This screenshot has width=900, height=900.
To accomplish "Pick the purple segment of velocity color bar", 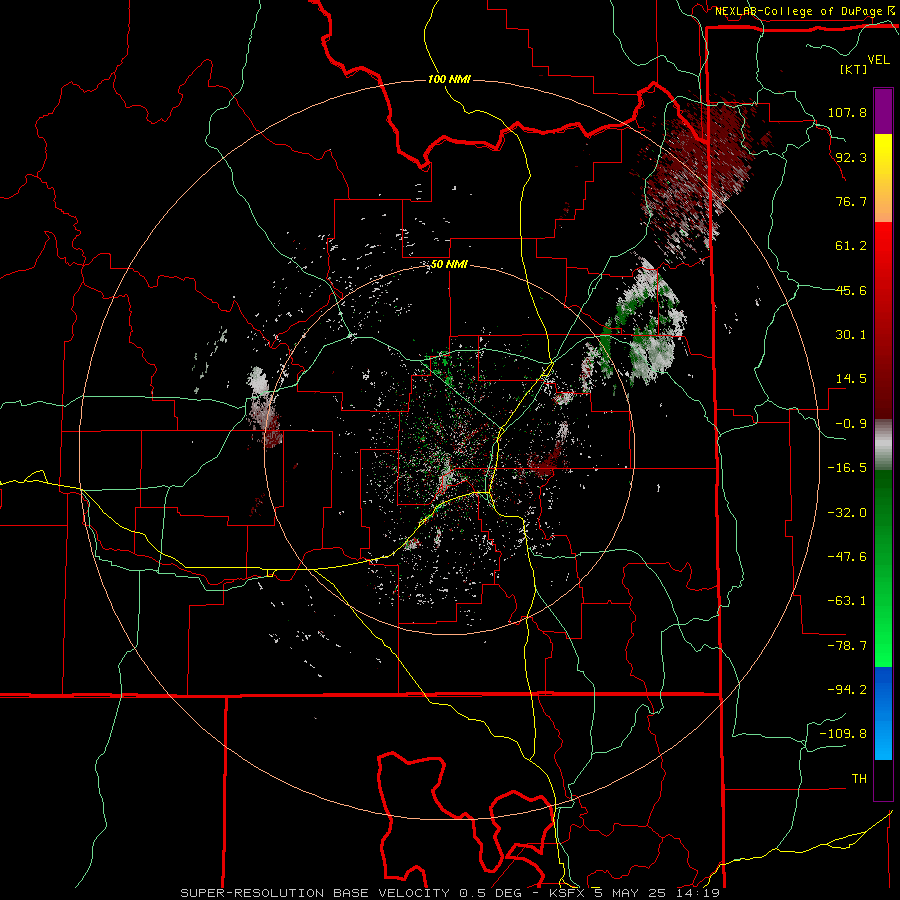I will coord(883,111).
